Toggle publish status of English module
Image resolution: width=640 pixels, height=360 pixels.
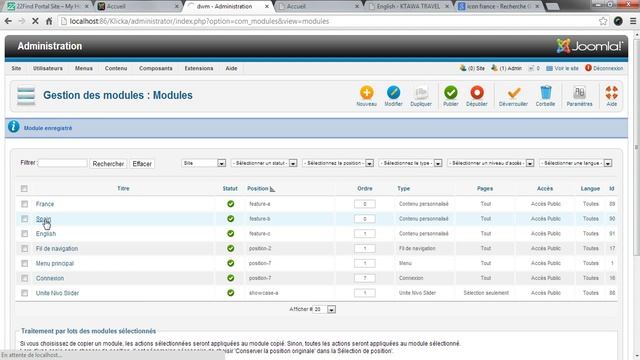pos(231,233)
